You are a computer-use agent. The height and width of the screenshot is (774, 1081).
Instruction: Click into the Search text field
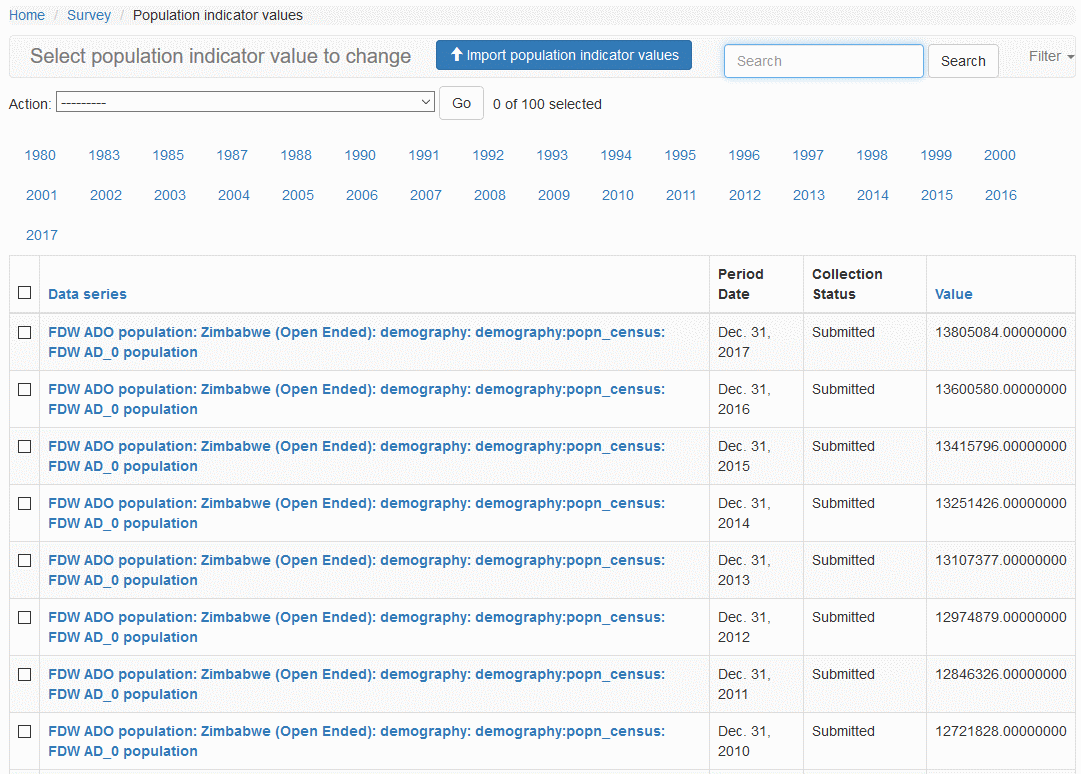click(x=823, y=61)
